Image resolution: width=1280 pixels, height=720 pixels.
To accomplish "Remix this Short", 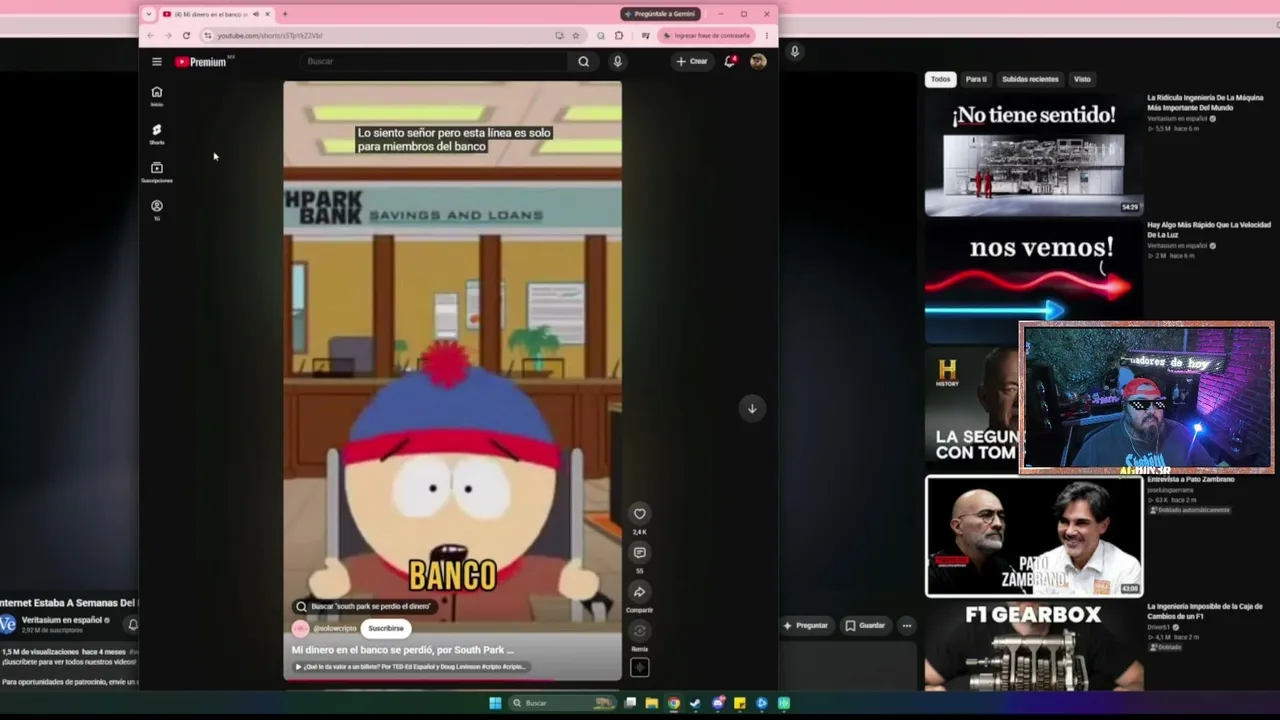I will [x=640, y=631].
